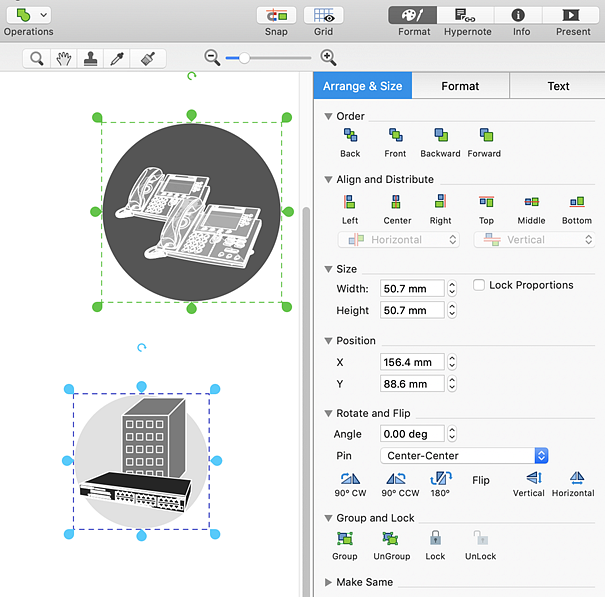605x597 pixels.
Task: Switch to the Text tab
Action: [558, 86]
